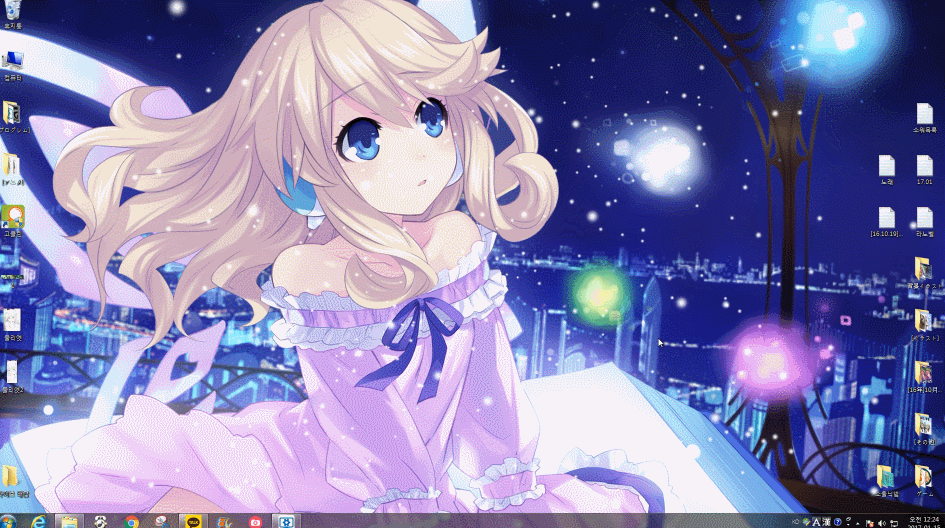Click the 漢 Hanja conversion button
945x528 pixels.
click(x=826, y=521)
